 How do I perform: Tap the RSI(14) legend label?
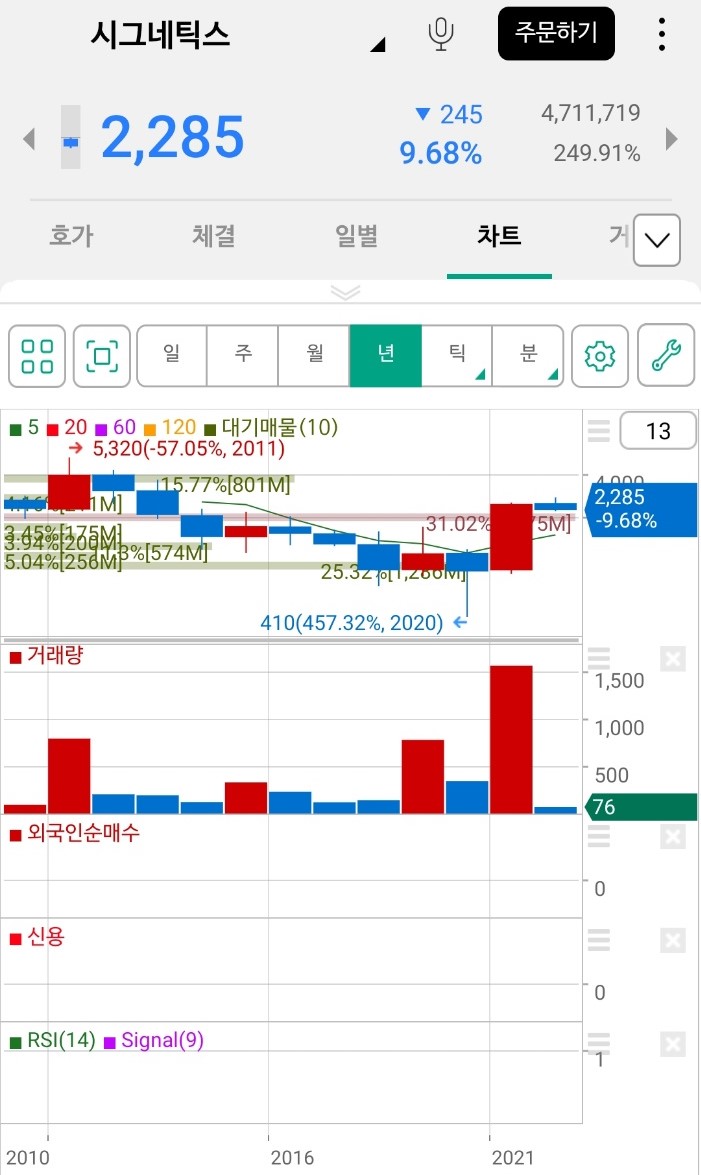(x=53, y=1041)
